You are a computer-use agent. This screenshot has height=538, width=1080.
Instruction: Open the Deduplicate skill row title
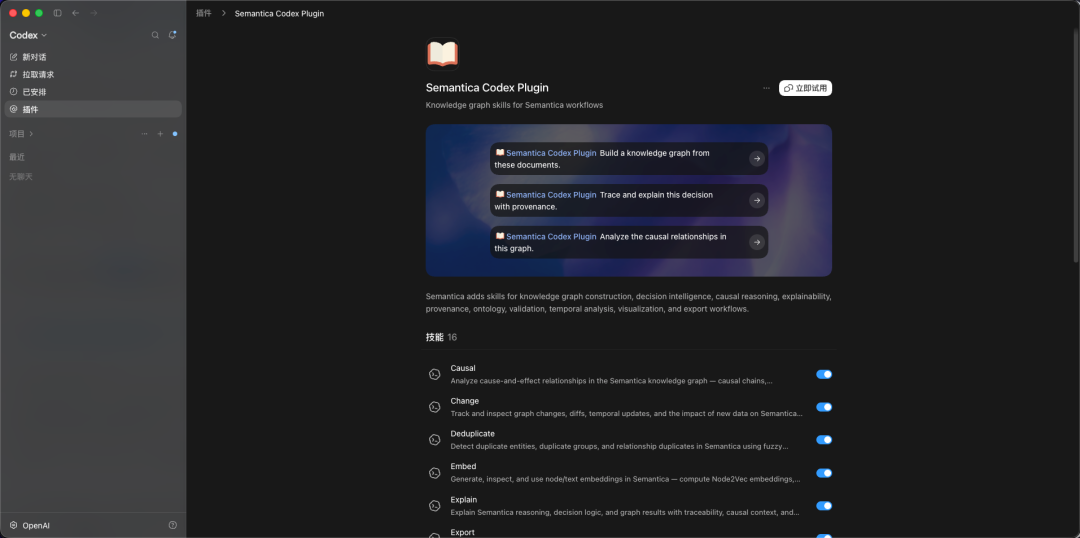click(x=472, y=433)
